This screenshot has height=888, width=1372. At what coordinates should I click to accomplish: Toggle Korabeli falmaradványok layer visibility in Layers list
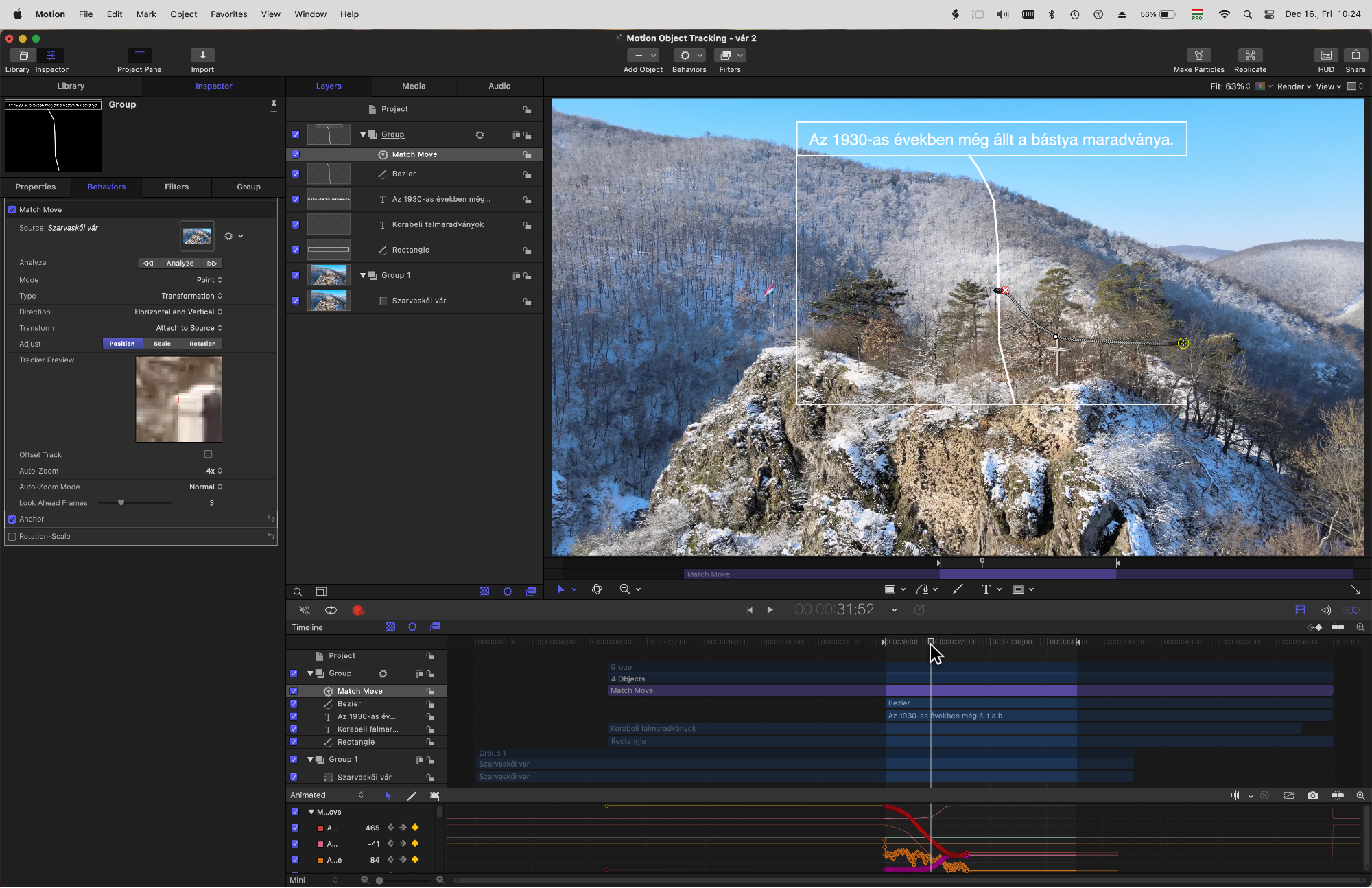tap(296, 225)
